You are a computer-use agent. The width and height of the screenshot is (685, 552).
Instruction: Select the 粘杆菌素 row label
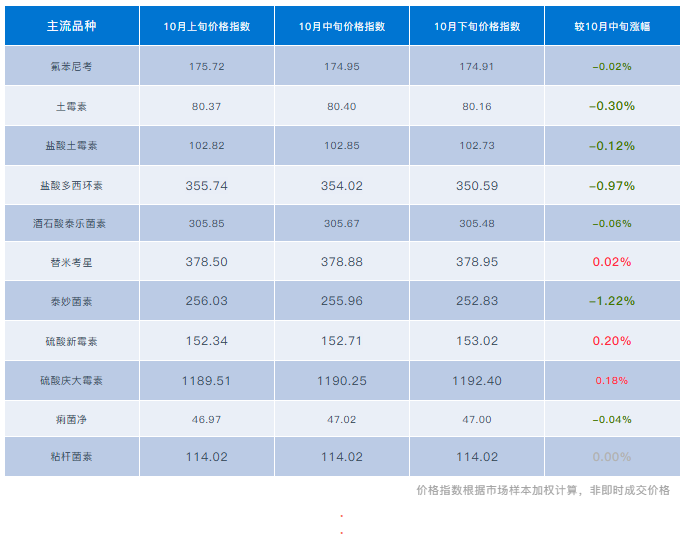coord(71,457)
